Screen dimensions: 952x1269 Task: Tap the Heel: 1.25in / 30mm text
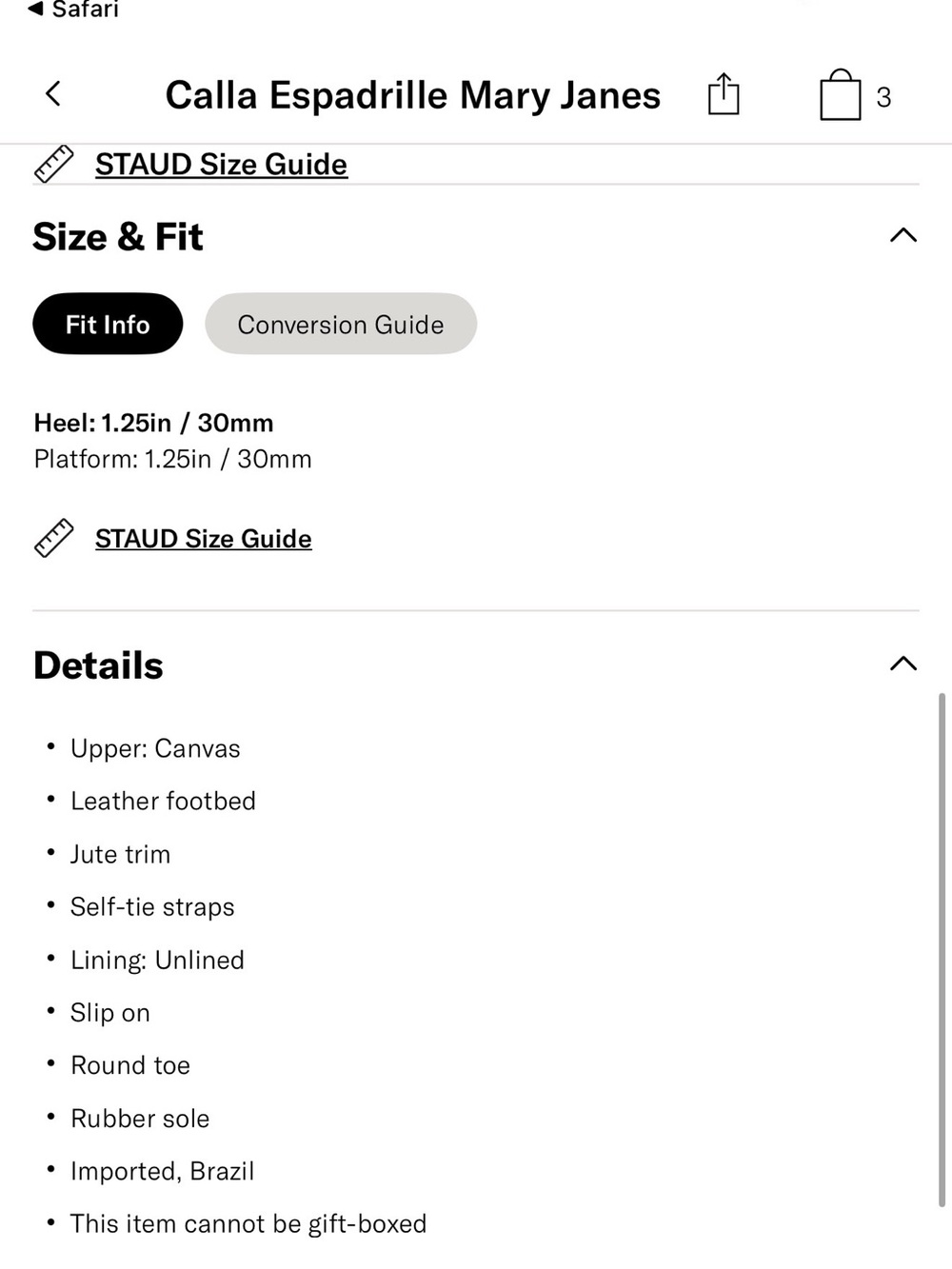point(154,423)
